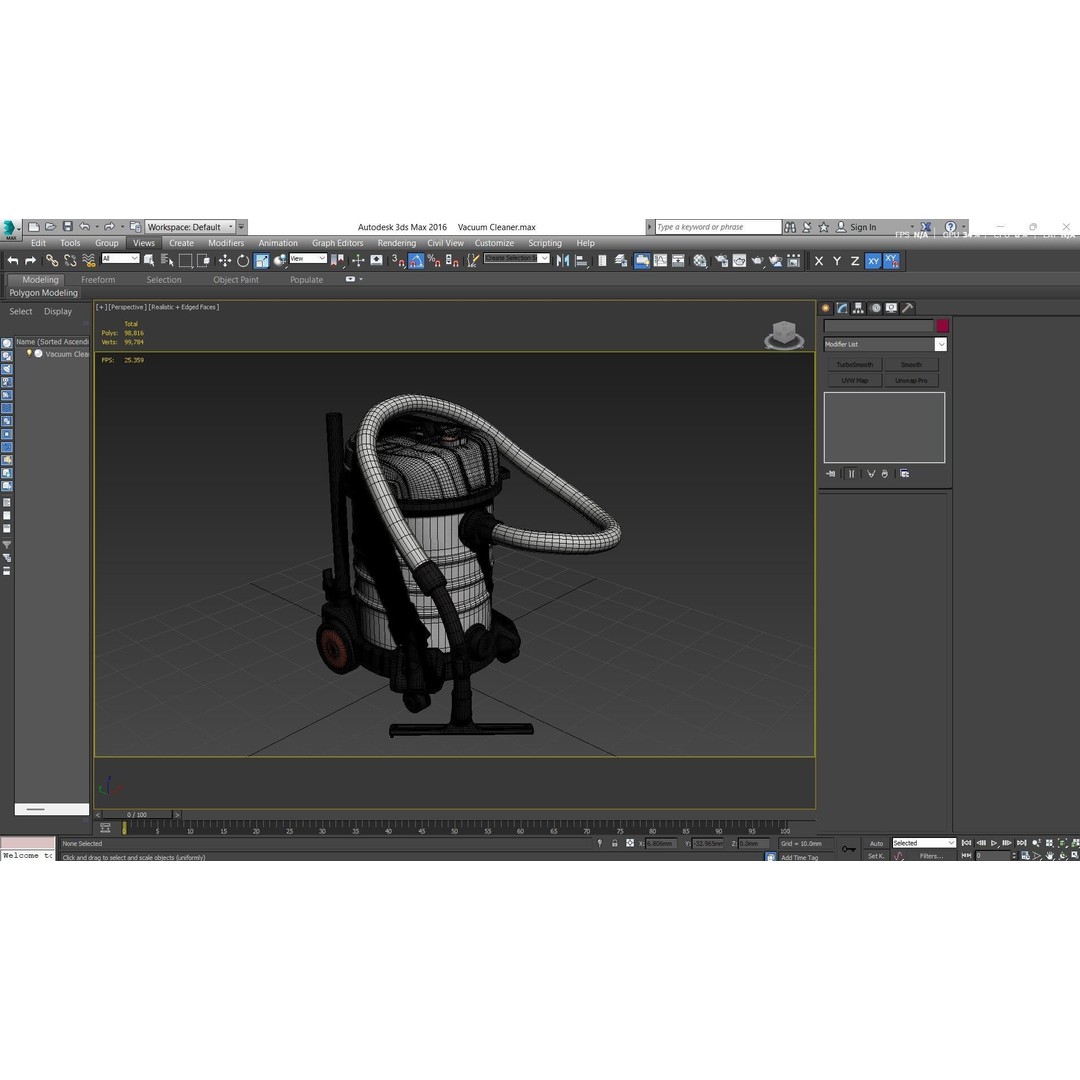Activate the Select and Move tool

(225, 261)
